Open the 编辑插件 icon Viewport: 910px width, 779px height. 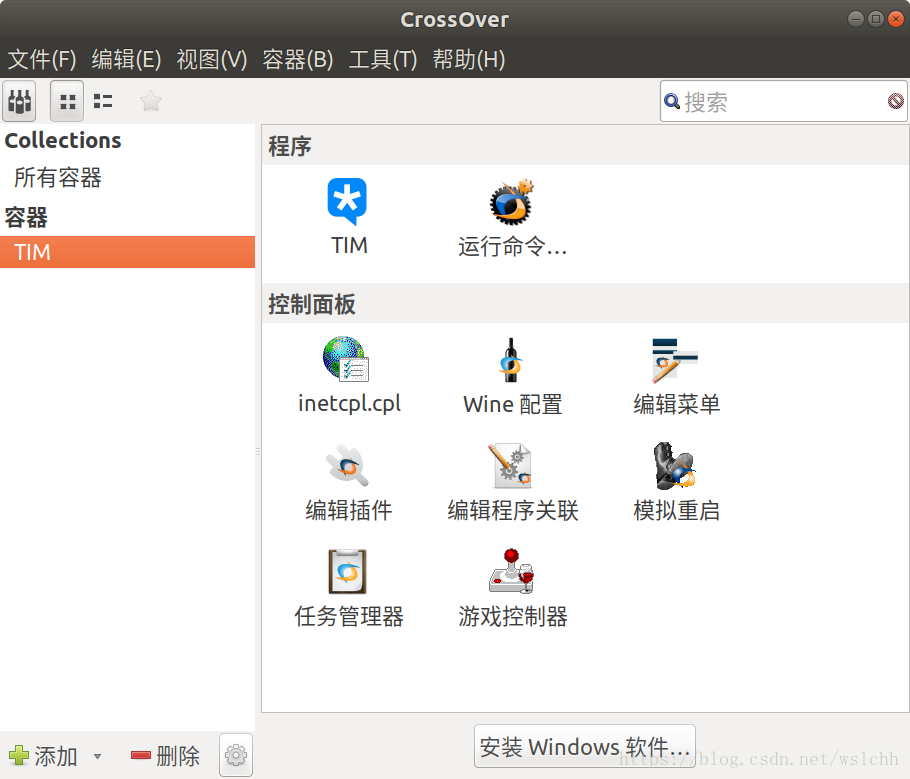tap(348, 466)
